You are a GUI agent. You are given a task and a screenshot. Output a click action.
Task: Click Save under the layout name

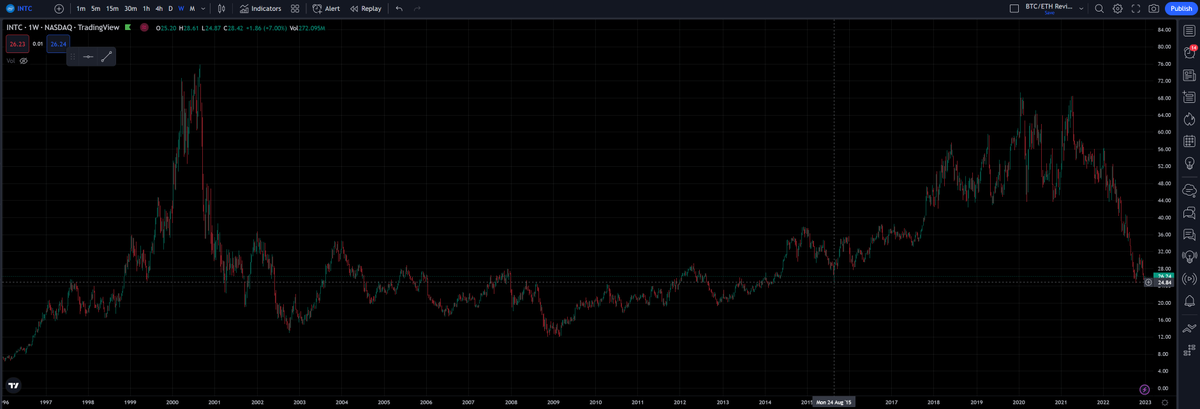click(x=1050, y=13)
